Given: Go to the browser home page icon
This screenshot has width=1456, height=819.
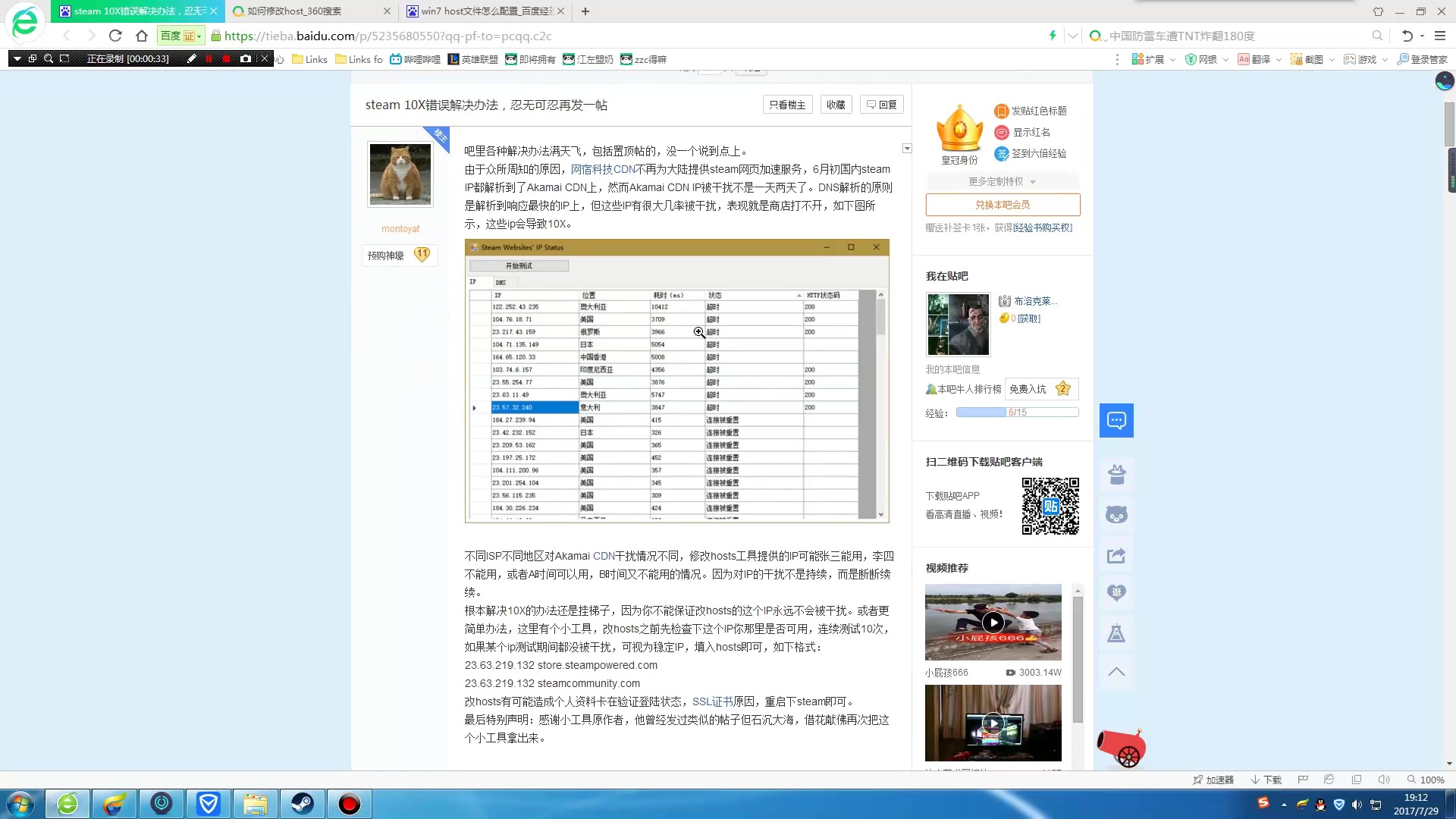Looking at the screenshot, I should point(141,36).
